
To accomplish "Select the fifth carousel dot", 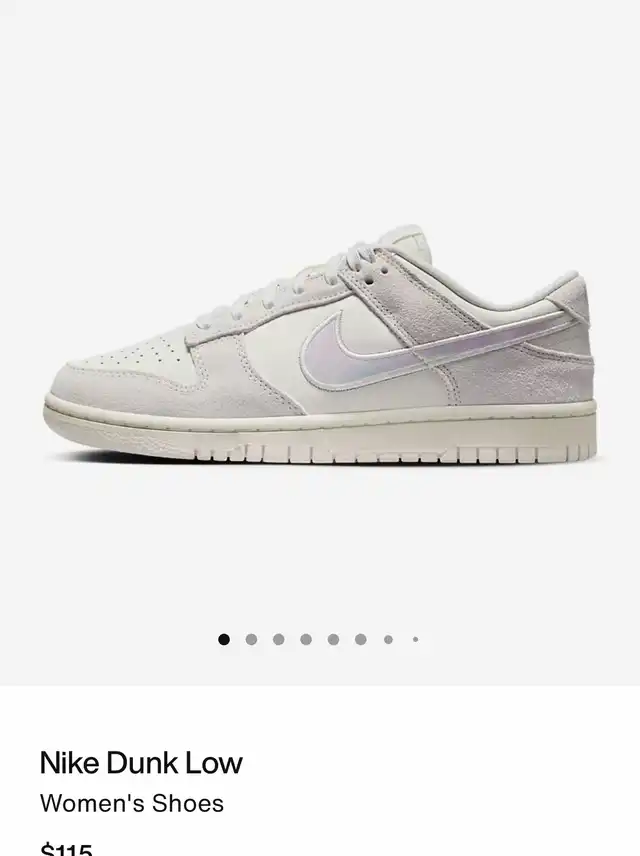I will click(x=333, y=639).
